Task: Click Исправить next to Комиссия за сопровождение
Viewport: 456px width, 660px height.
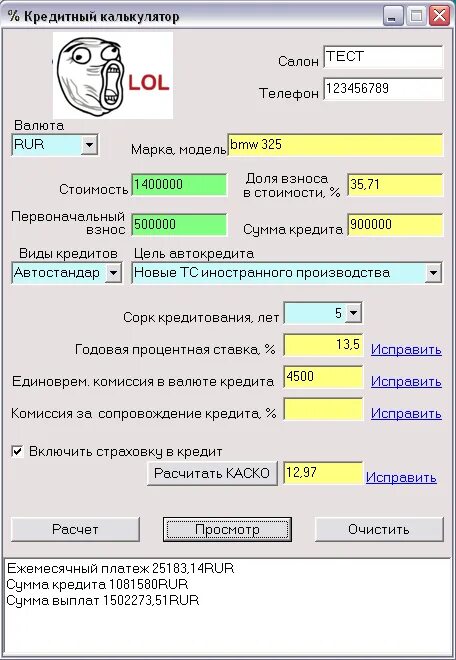Action: [x=406, y=414]
